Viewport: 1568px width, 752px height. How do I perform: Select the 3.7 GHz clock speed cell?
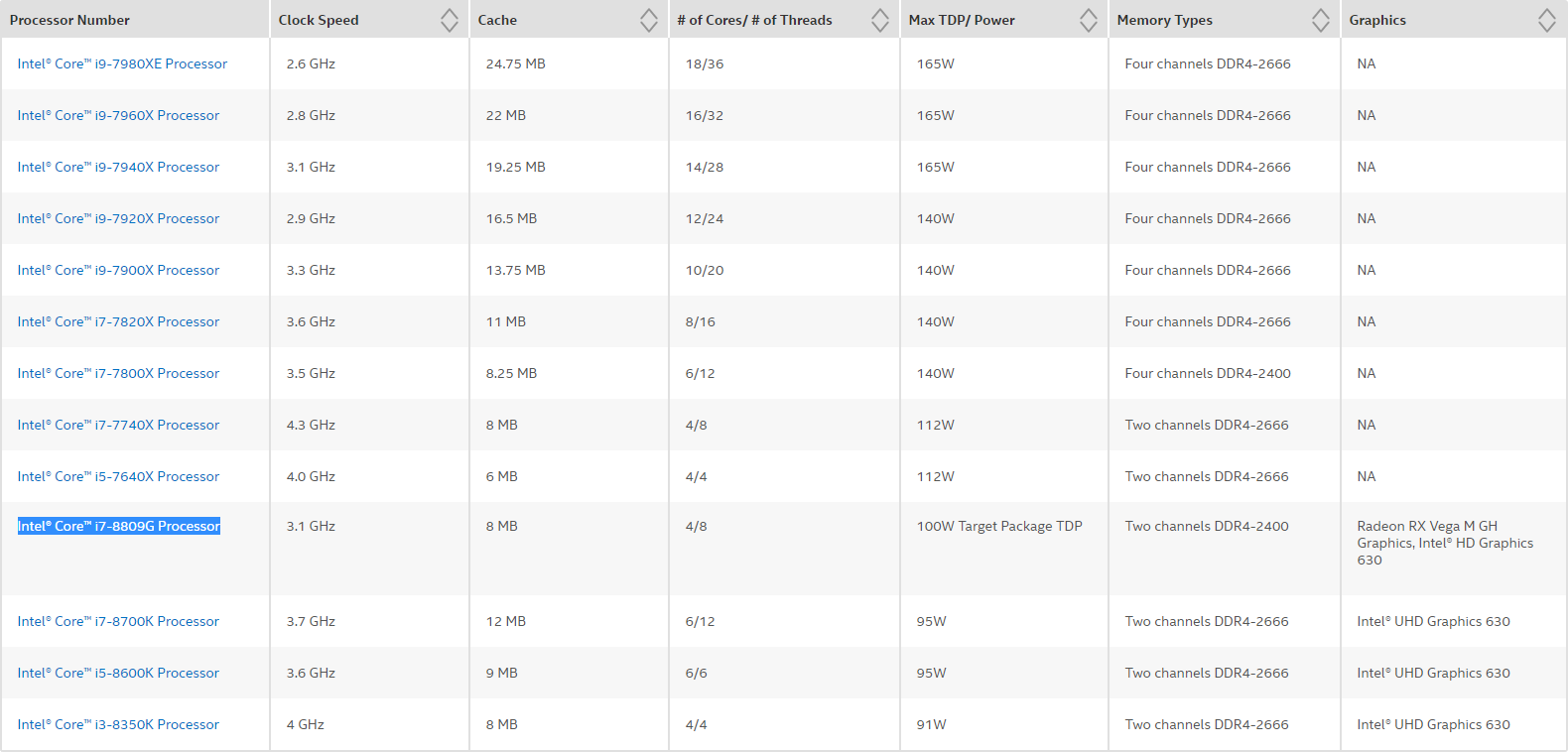click(369, 621)
